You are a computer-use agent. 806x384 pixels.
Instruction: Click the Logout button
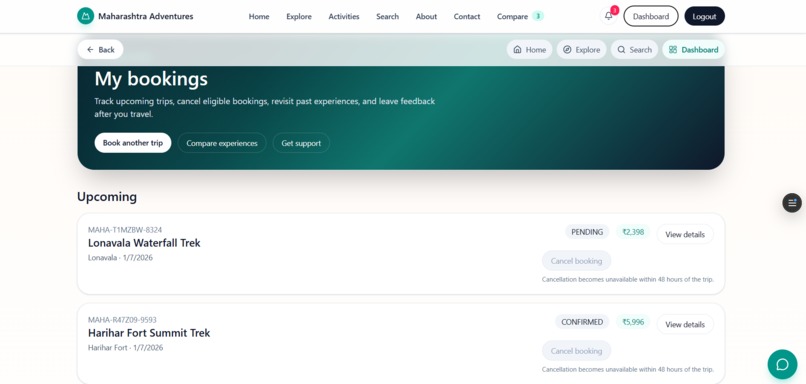tap(704, 16)
